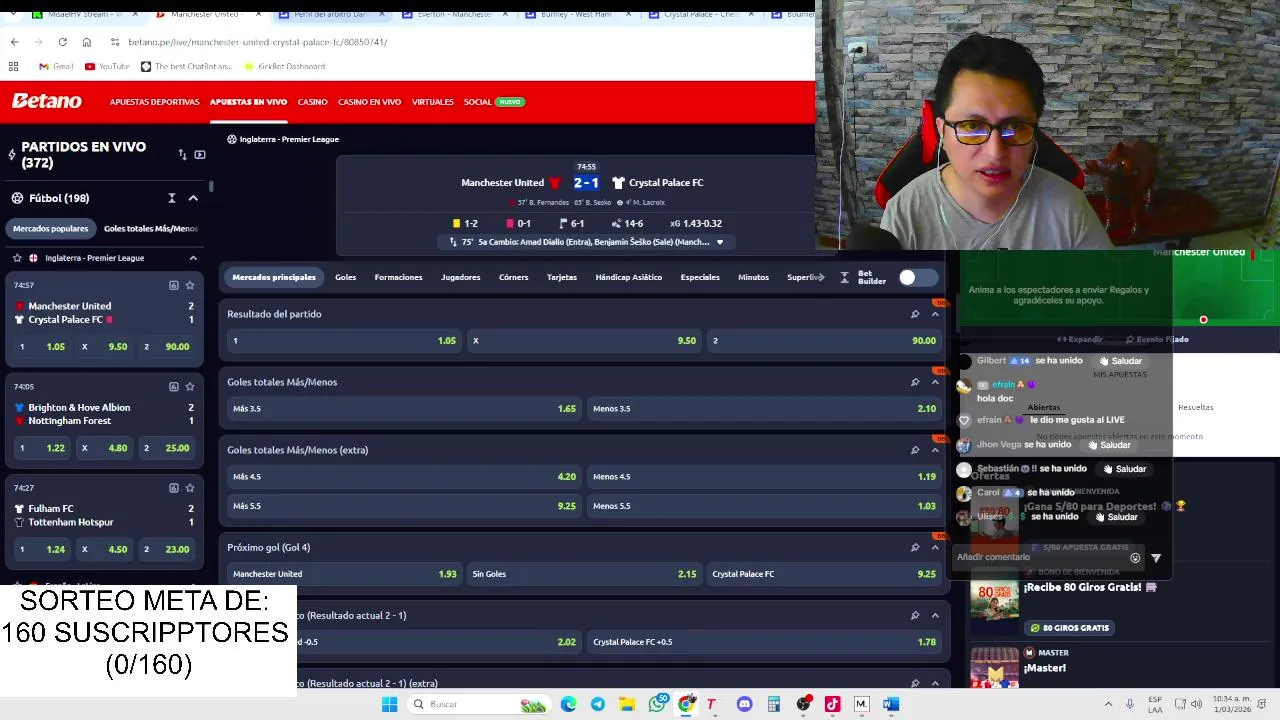Click the hourglass filter icon in the Fútbol row
Viewport: 1280px width, 720px height.
click(172, 198)
